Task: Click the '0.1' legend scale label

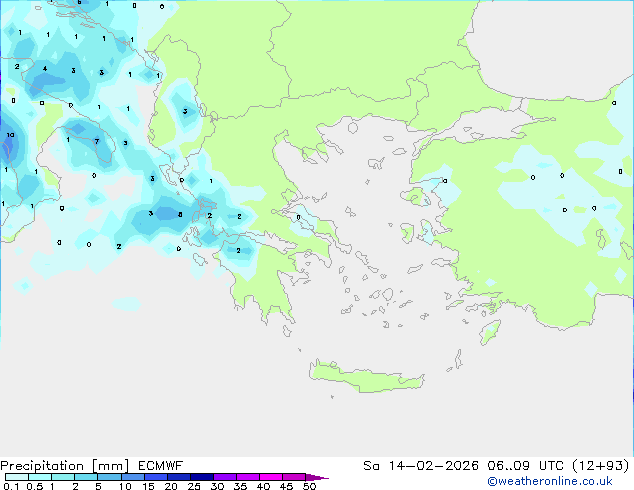Action: click(11, 486)
